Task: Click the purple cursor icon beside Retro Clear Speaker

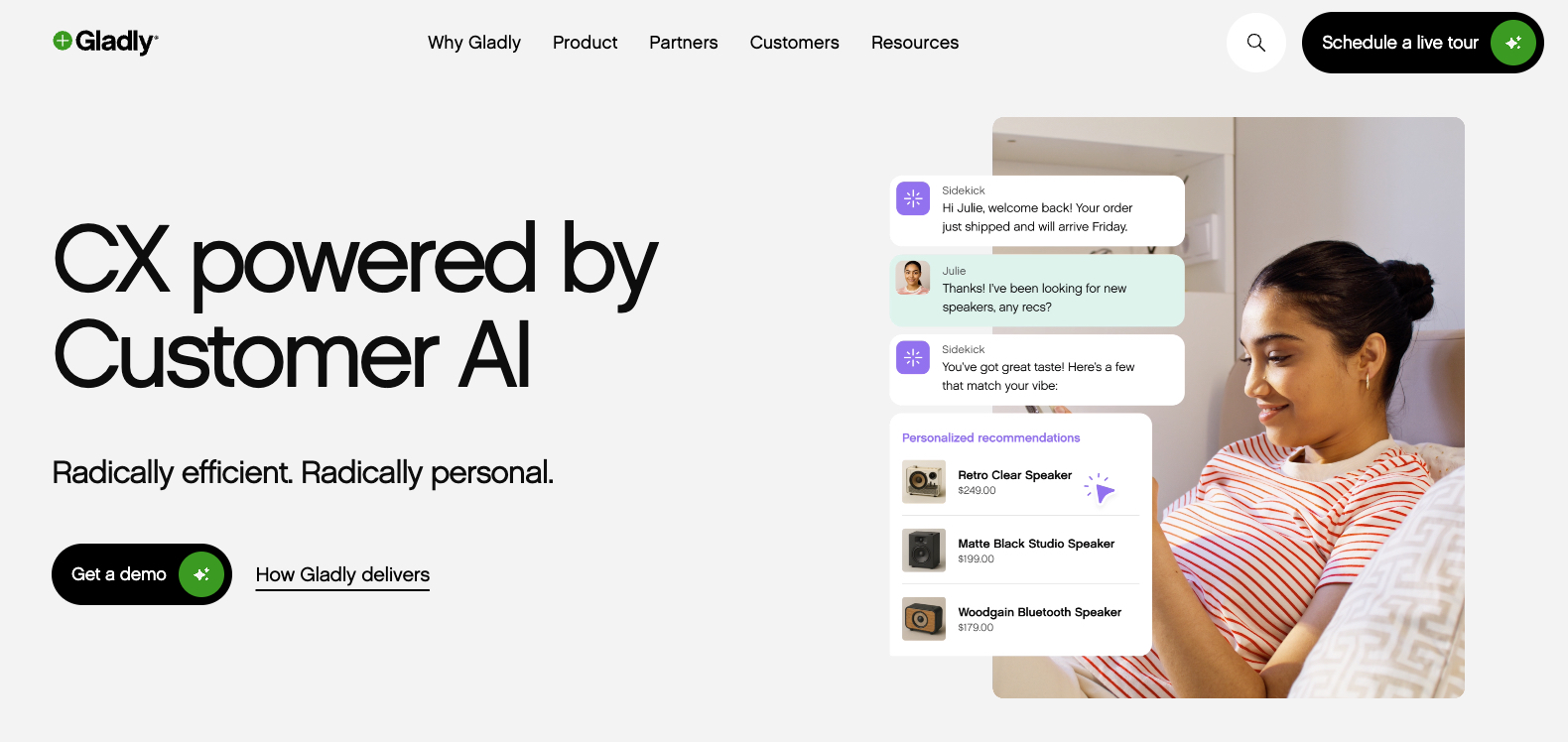Action: [1103, 490]
